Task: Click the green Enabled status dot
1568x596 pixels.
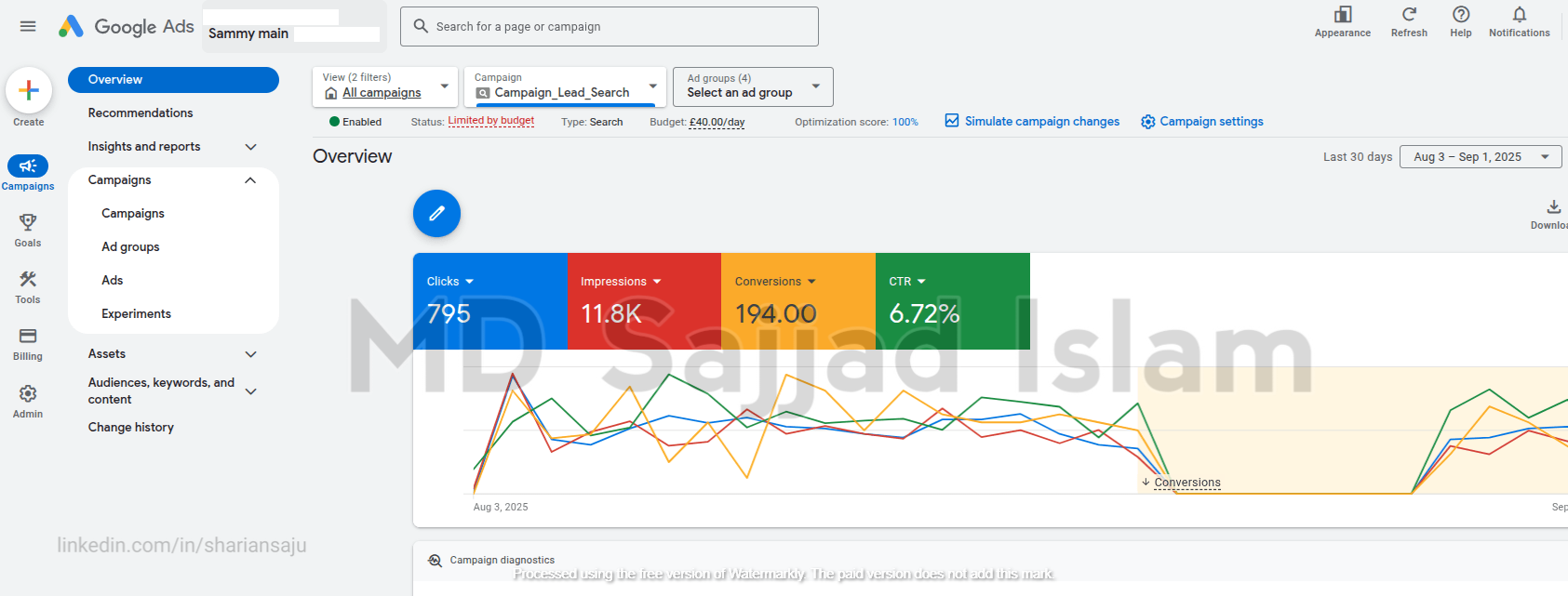Action: click(334, 122)
